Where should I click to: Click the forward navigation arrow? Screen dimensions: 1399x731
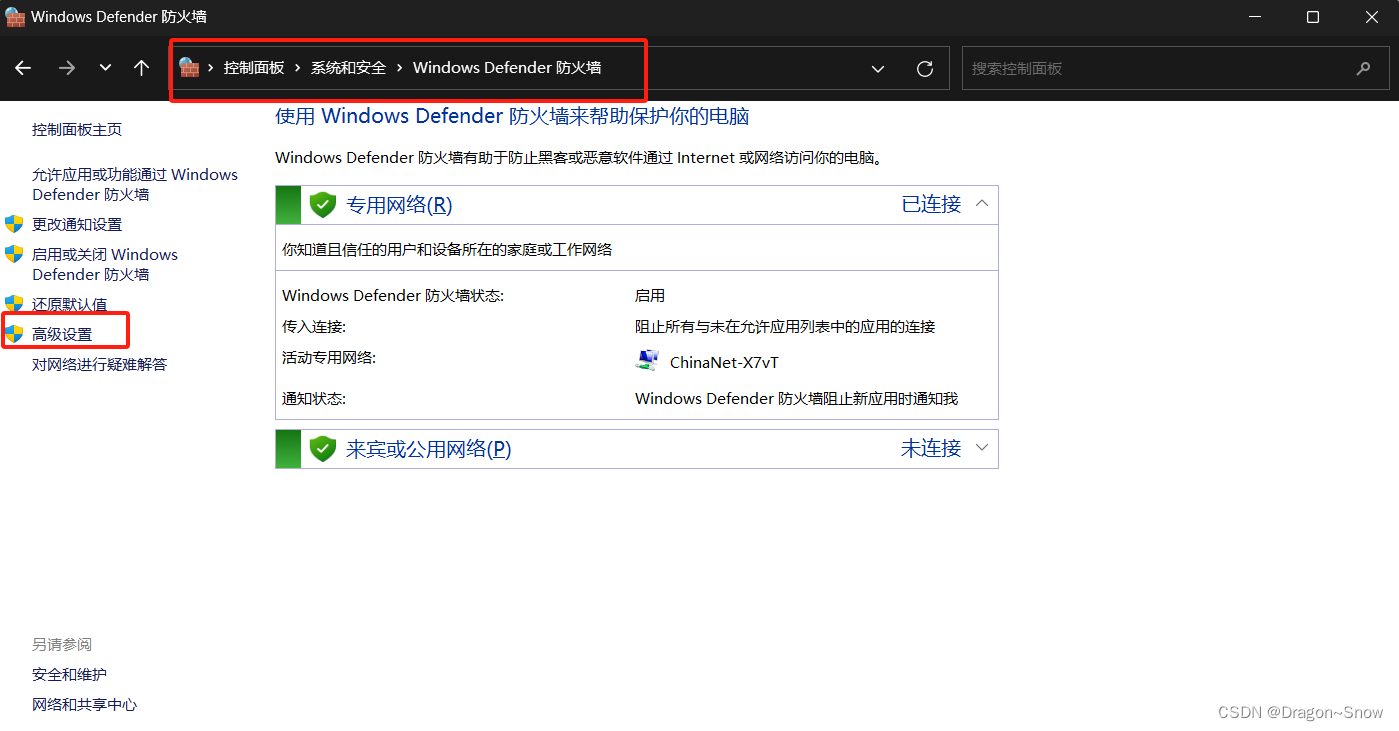click(67, 68)
